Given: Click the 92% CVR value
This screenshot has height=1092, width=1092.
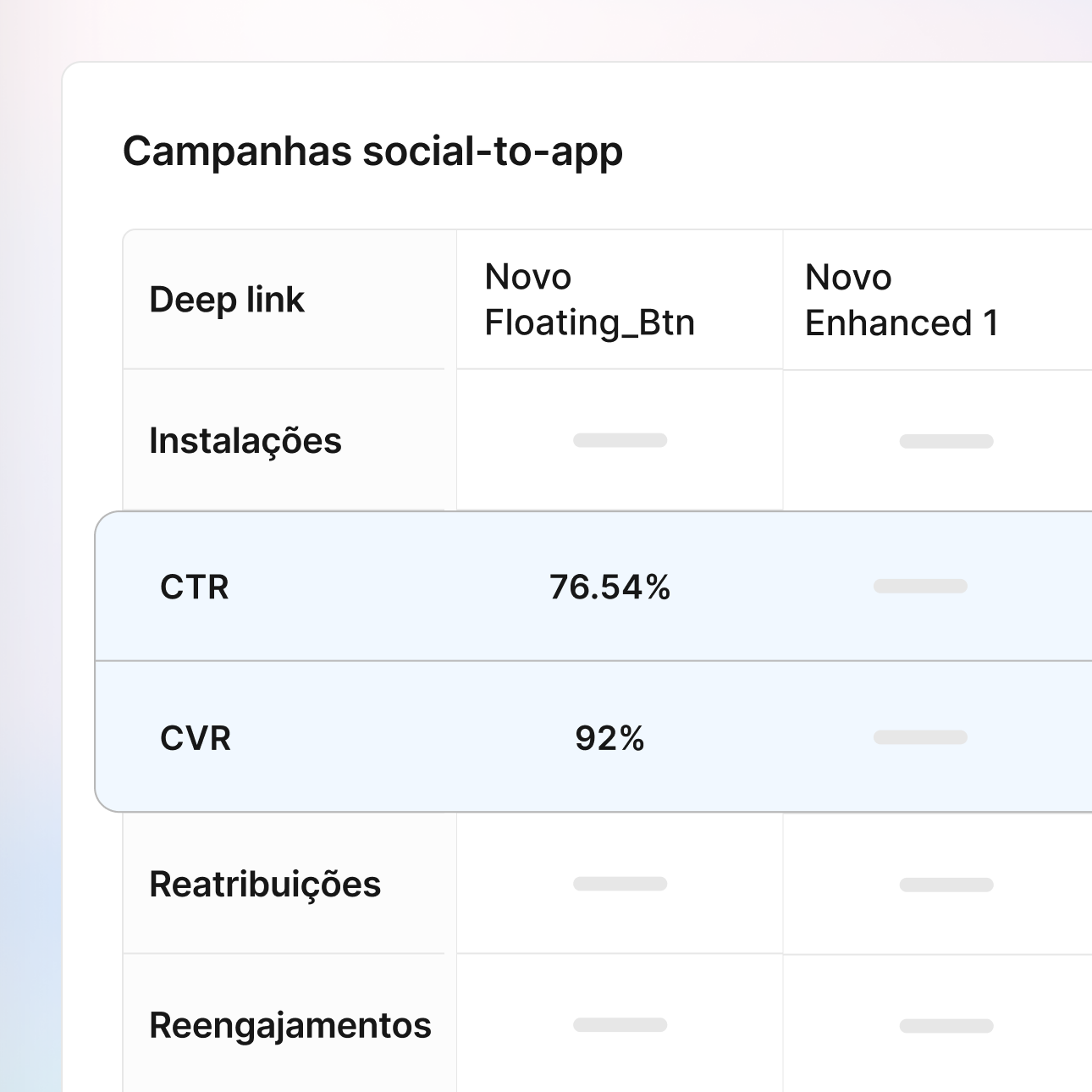Looking at the screenshot, I should pos(609,738).
